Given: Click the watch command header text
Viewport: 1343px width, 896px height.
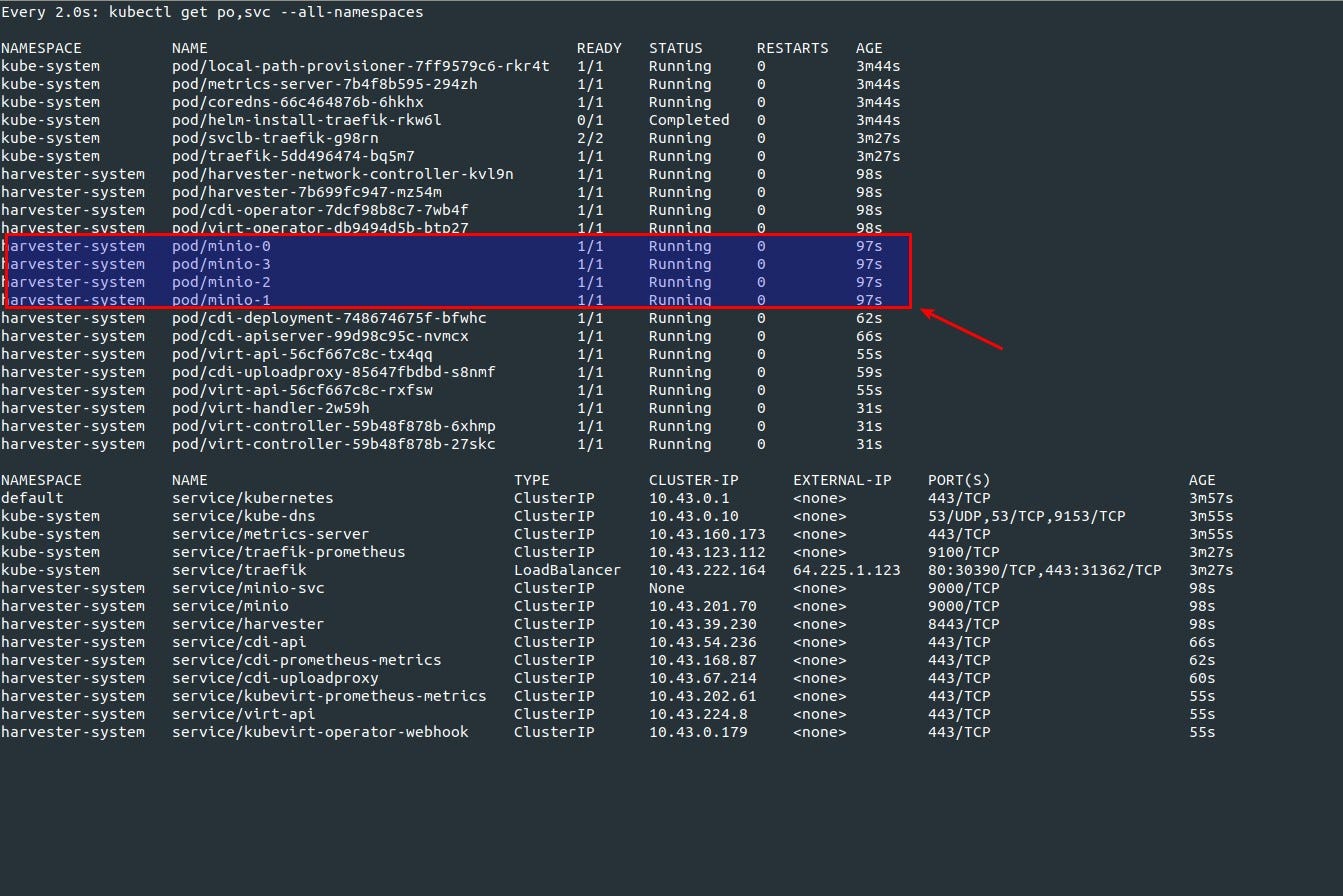Looking at the screenshot, I should [x=212, y=12].
